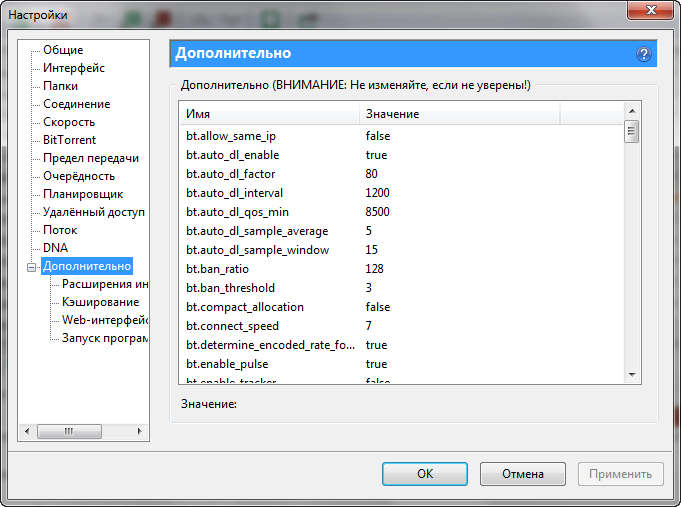Click the blue help question mark icon
Viewport: 681px width, 507px height.
[x=643, y=54]
